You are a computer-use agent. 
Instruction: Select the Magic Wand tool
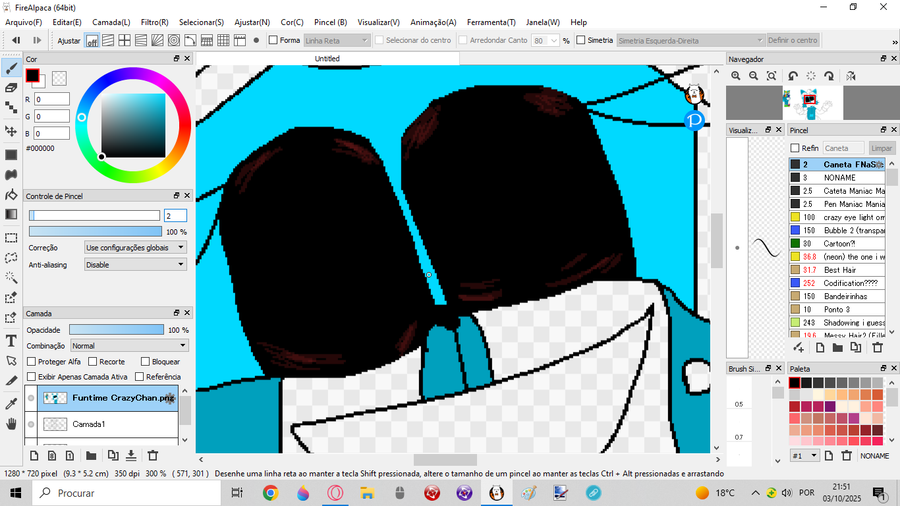point(11,278)
